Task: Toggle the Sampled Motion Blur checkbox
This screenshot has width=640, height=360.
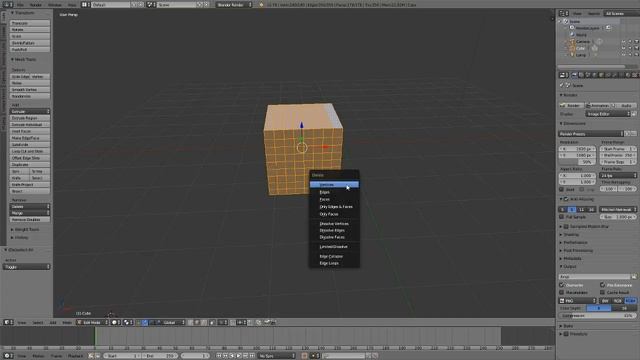Action: (566, 227)
